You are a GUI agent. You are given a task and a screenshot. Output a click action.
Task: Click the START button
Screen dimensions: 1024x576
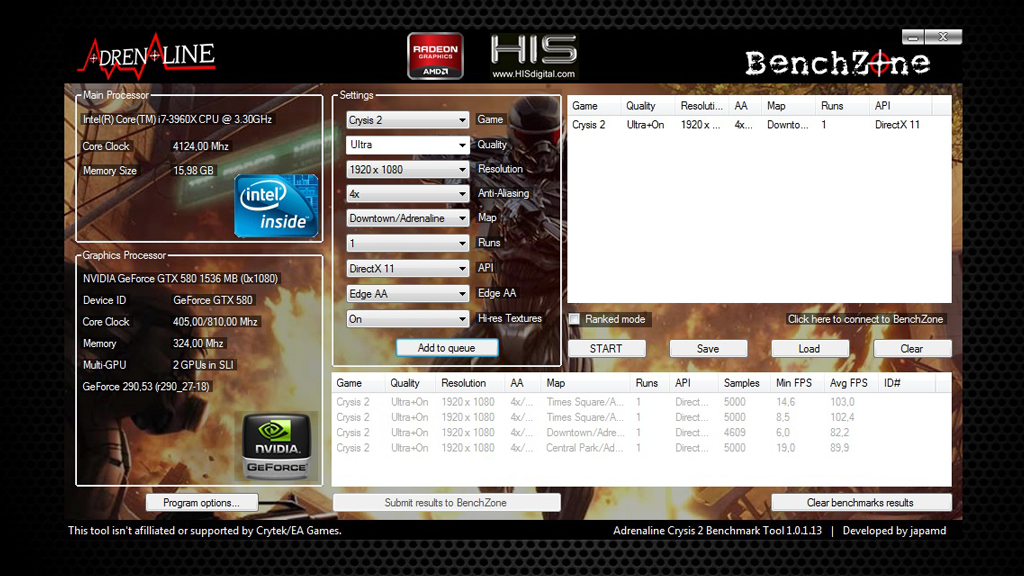click(607, 349)
